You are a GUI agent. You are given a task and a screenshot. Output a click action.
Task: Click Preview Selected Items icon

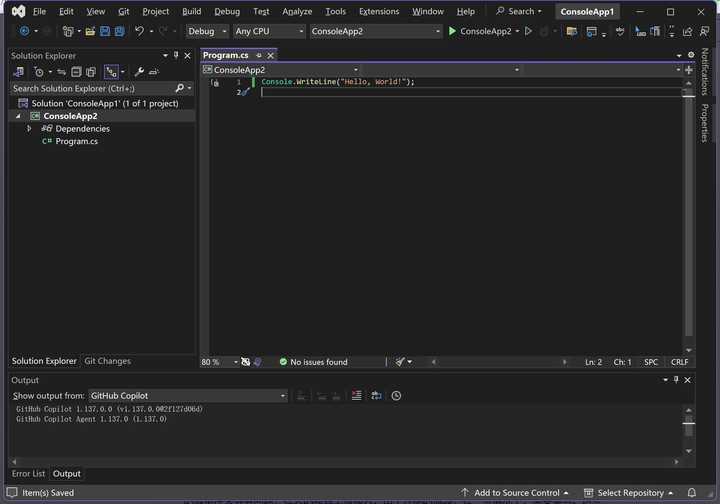(x=153, y=72)
